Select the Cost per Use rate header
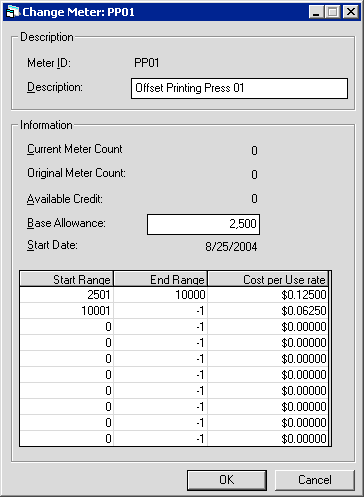 pos(268,279)
